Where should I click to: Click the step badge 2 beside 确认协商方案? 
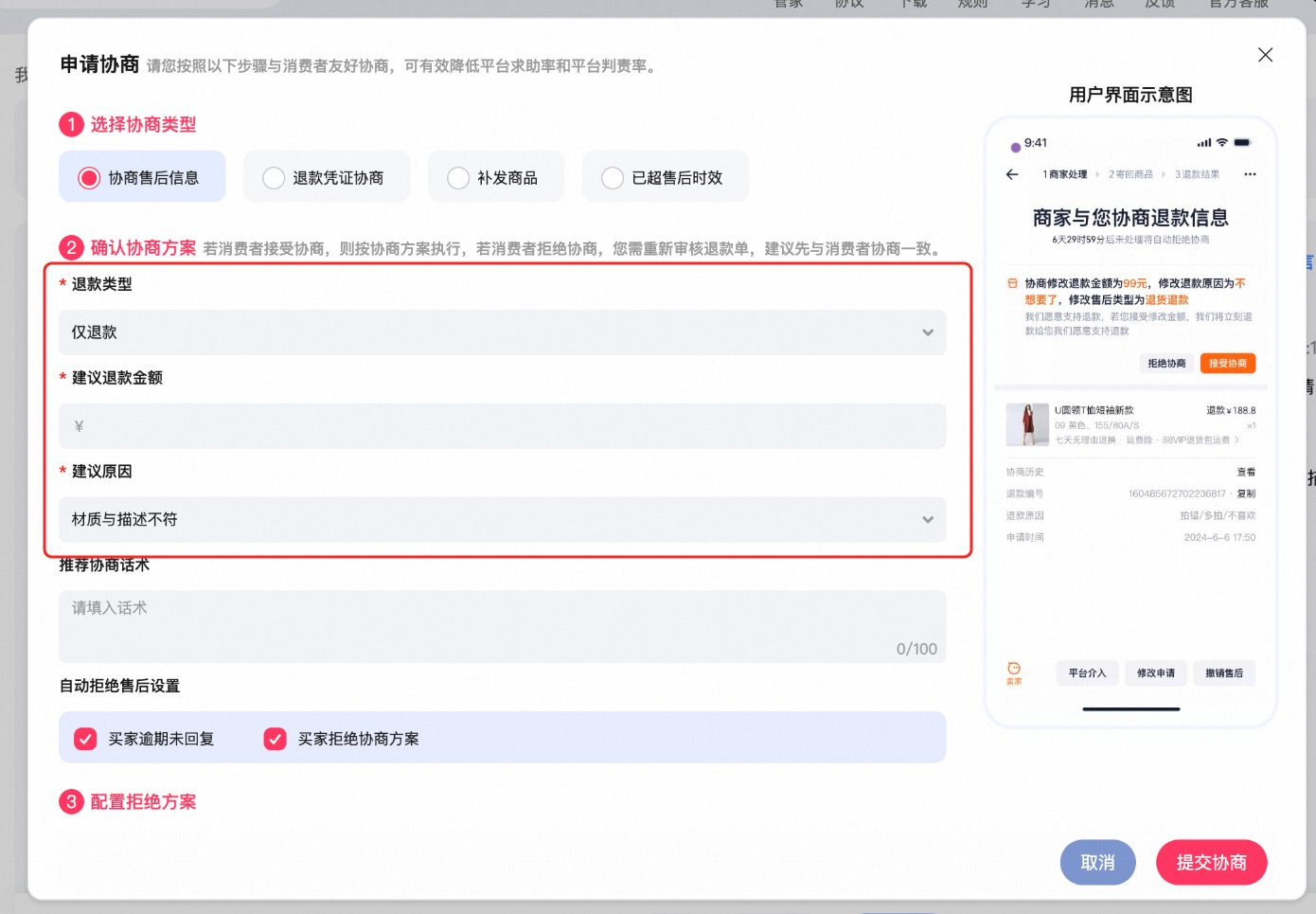click(x=72, y=247)
